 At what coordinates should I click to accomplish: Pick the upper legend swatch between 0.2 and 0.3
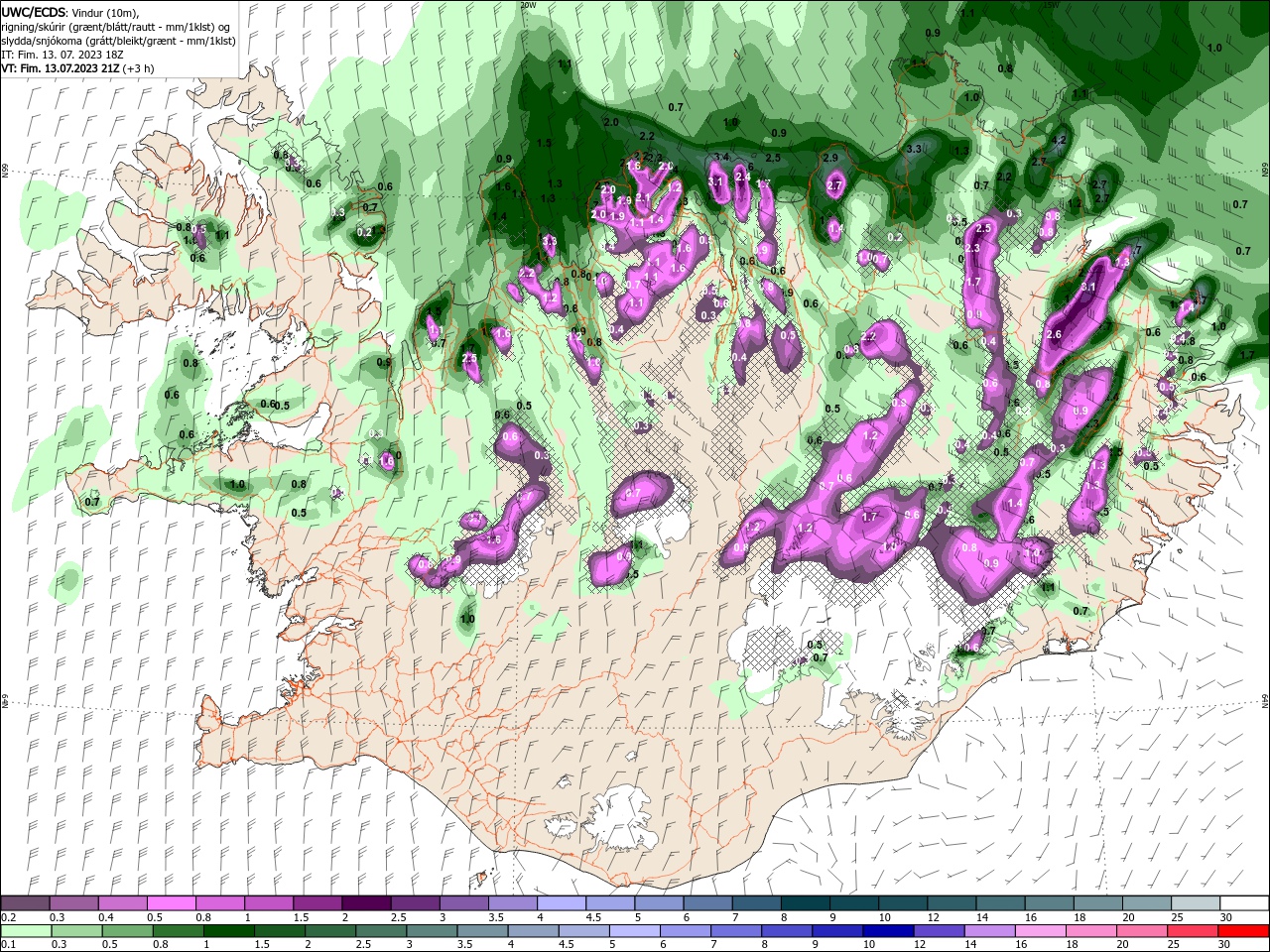[25, 903]
